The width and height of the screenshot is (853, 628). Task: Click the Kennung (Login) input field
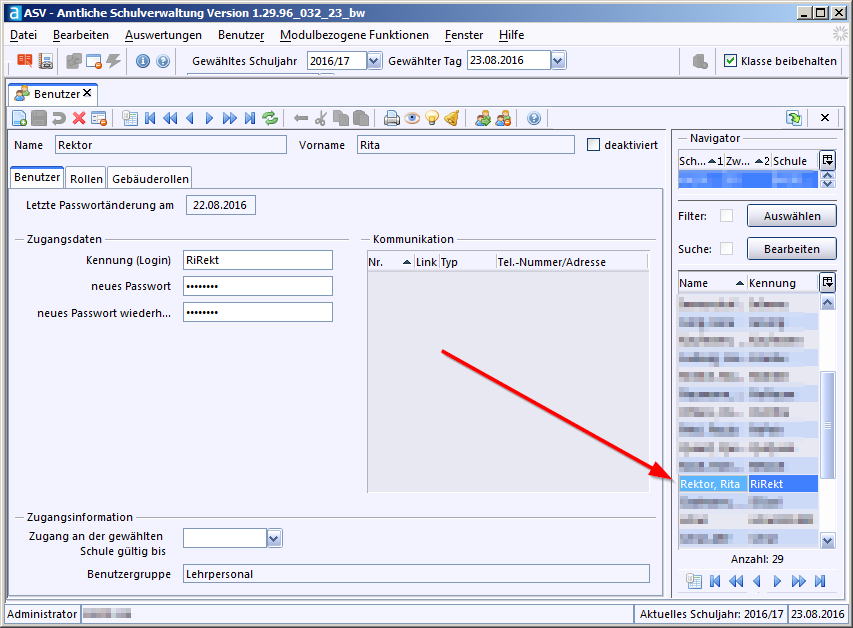257,260
